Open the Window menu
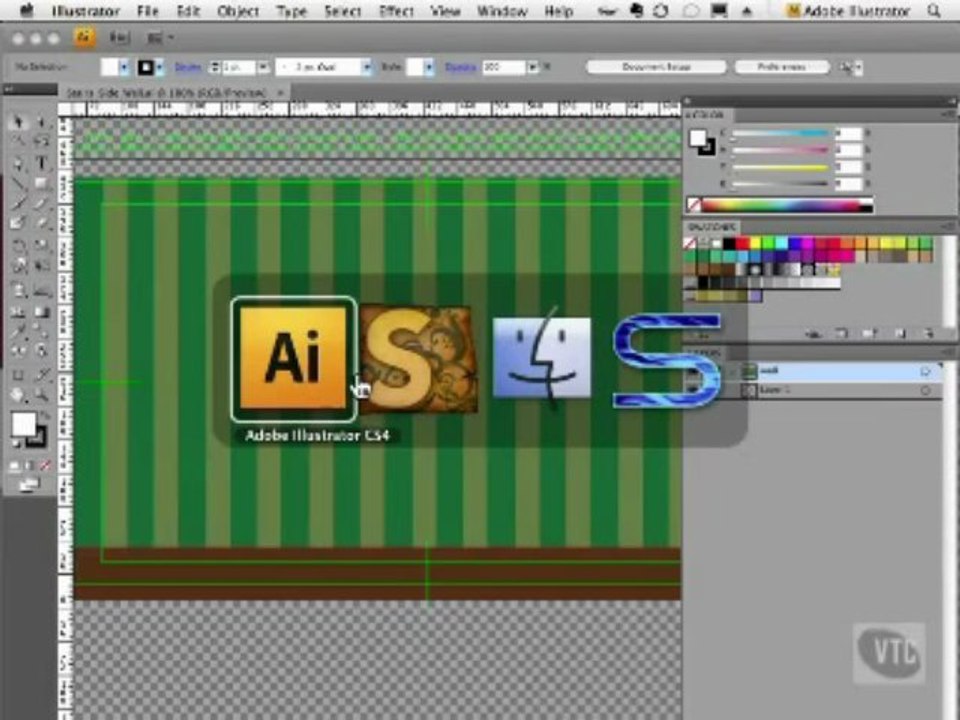The width and height of the screenshot is (960, 720). (502, 11)
